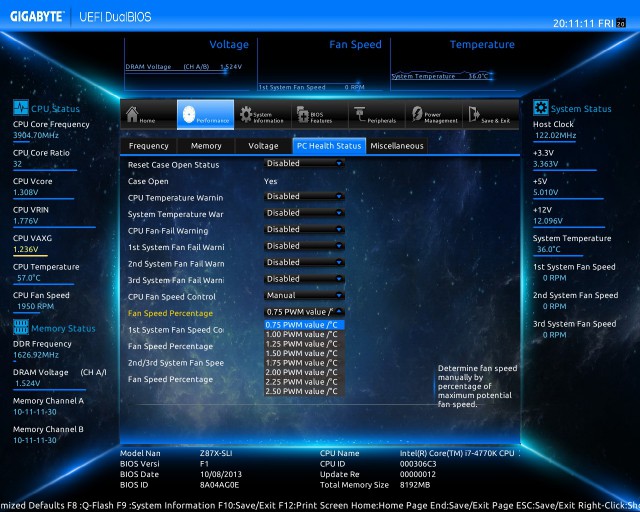The width and height of the screenshot is (640, 512).
Task: Switch to the Voltage tab
Action: 263,146
